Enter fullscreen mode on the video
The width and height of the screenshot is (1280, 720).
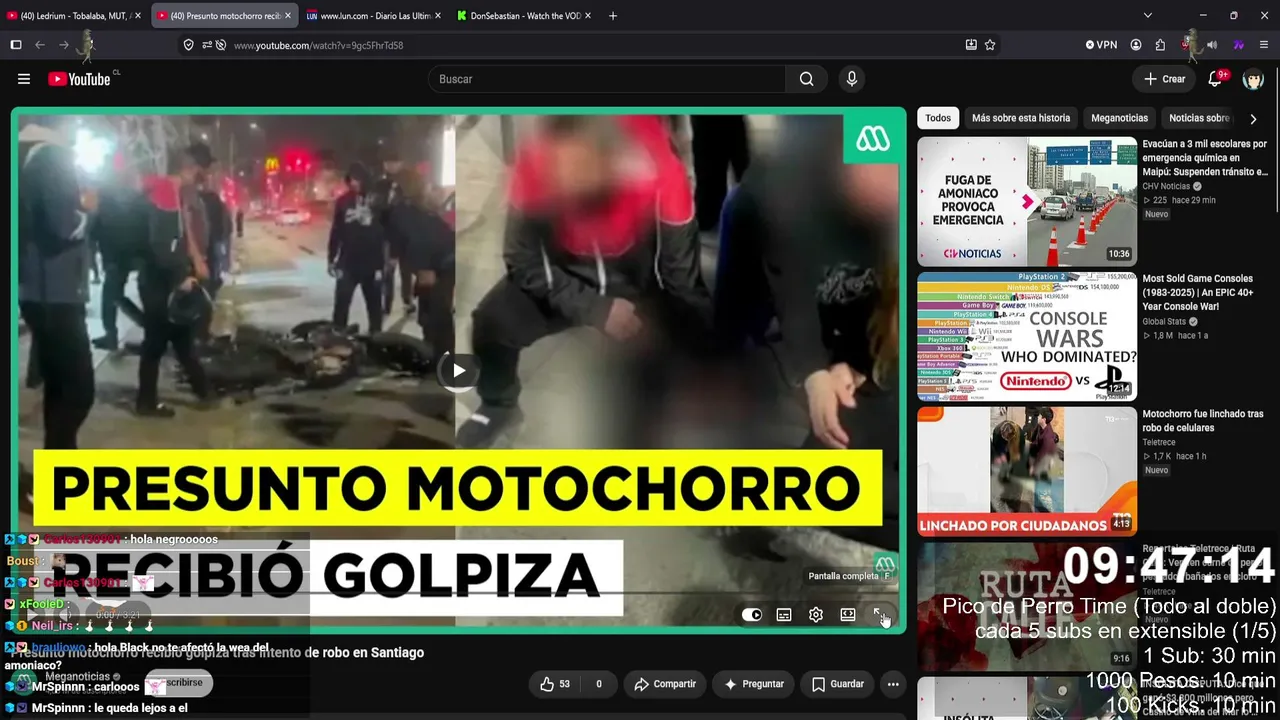[879, 615]
